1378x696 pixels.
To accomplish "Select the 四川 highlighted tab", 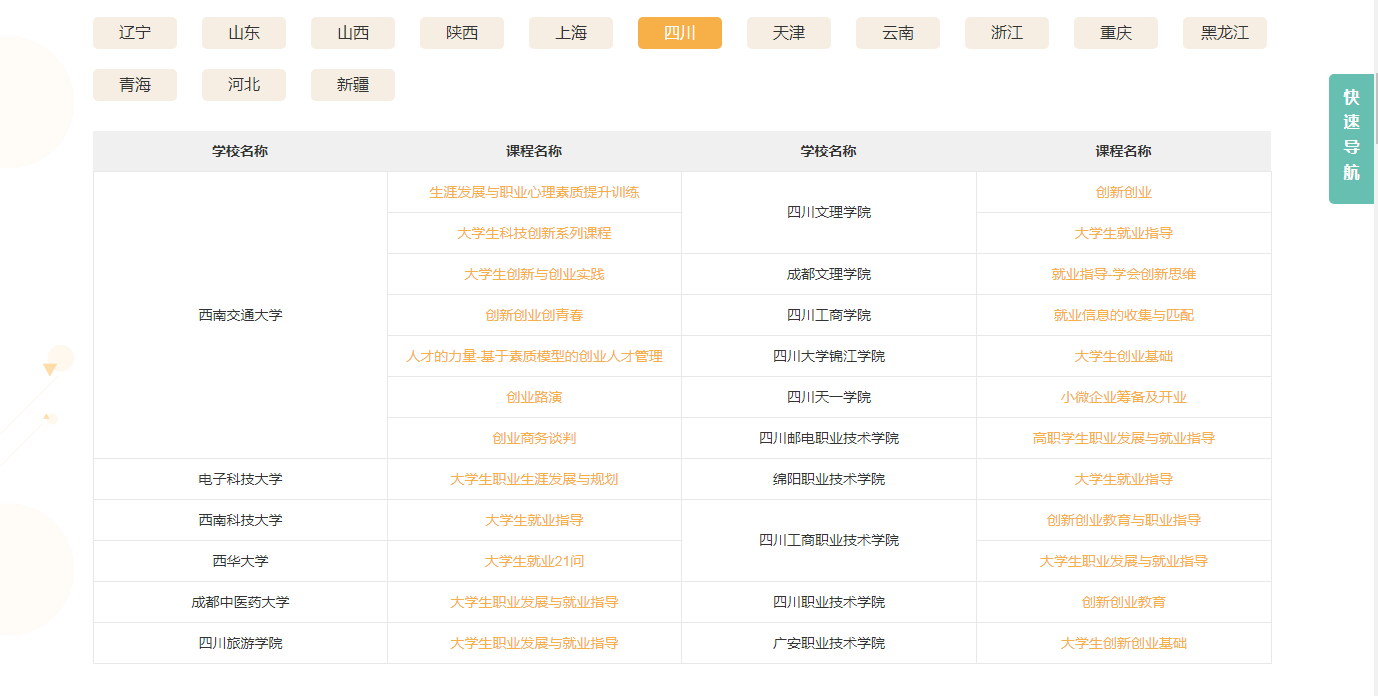I will click(x=680, y=33).
